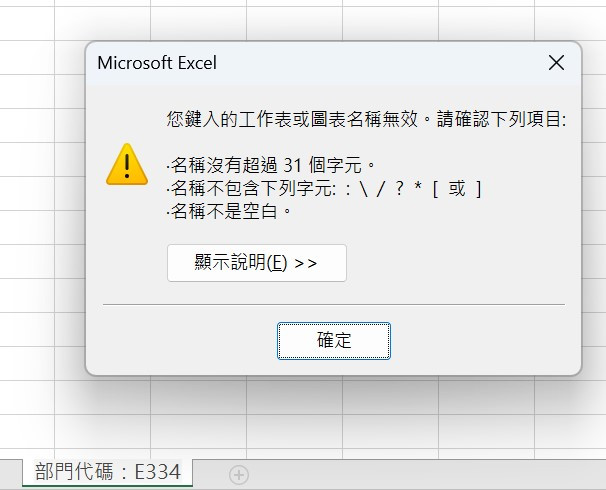Viewport: 606px width, 490px height.
Task: Click tab navigation area left of sheet tab
Action: (x=11, y=475)
